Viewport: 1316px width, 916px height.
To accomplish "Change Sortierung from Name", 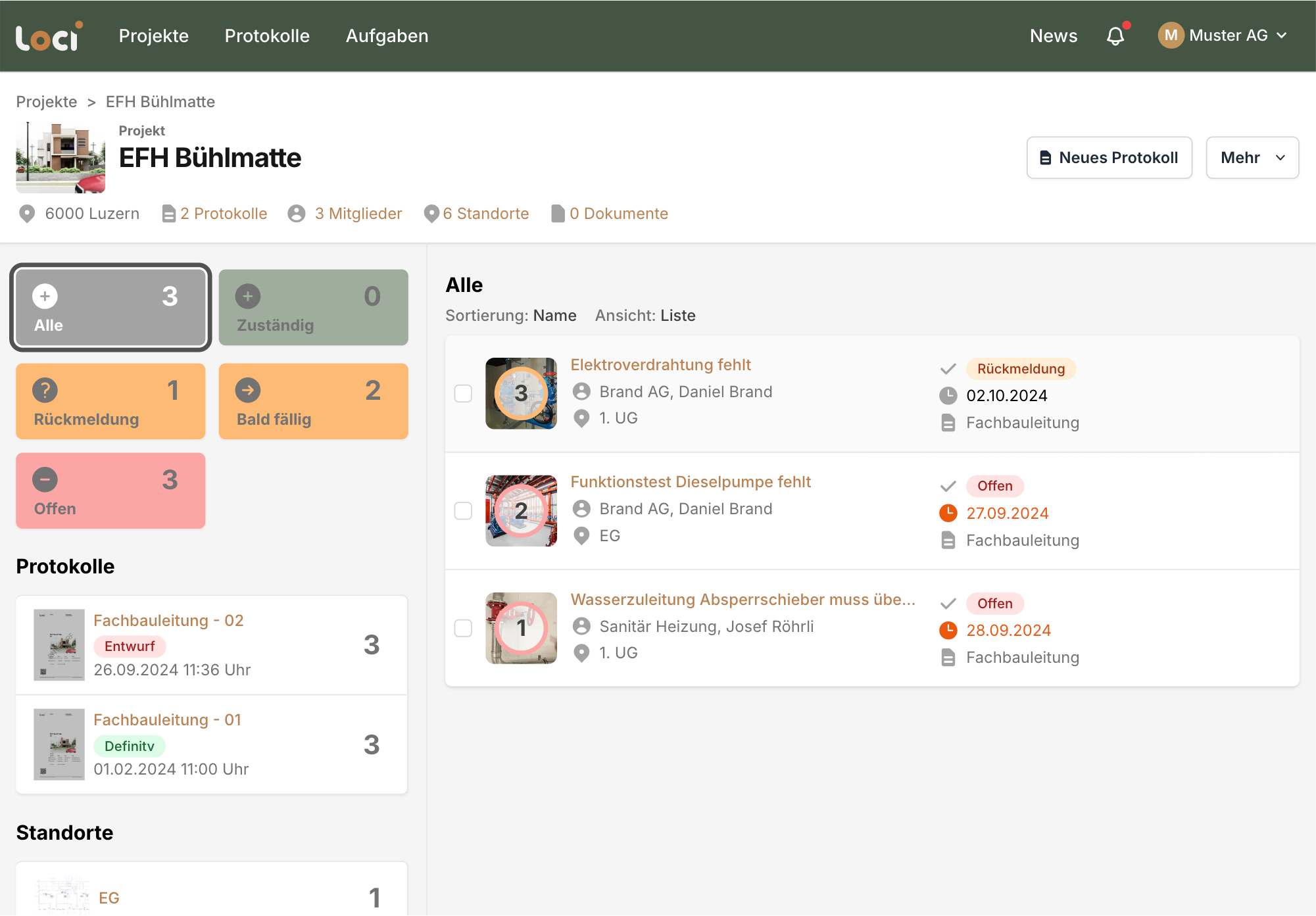I will [x=554, y=316].
